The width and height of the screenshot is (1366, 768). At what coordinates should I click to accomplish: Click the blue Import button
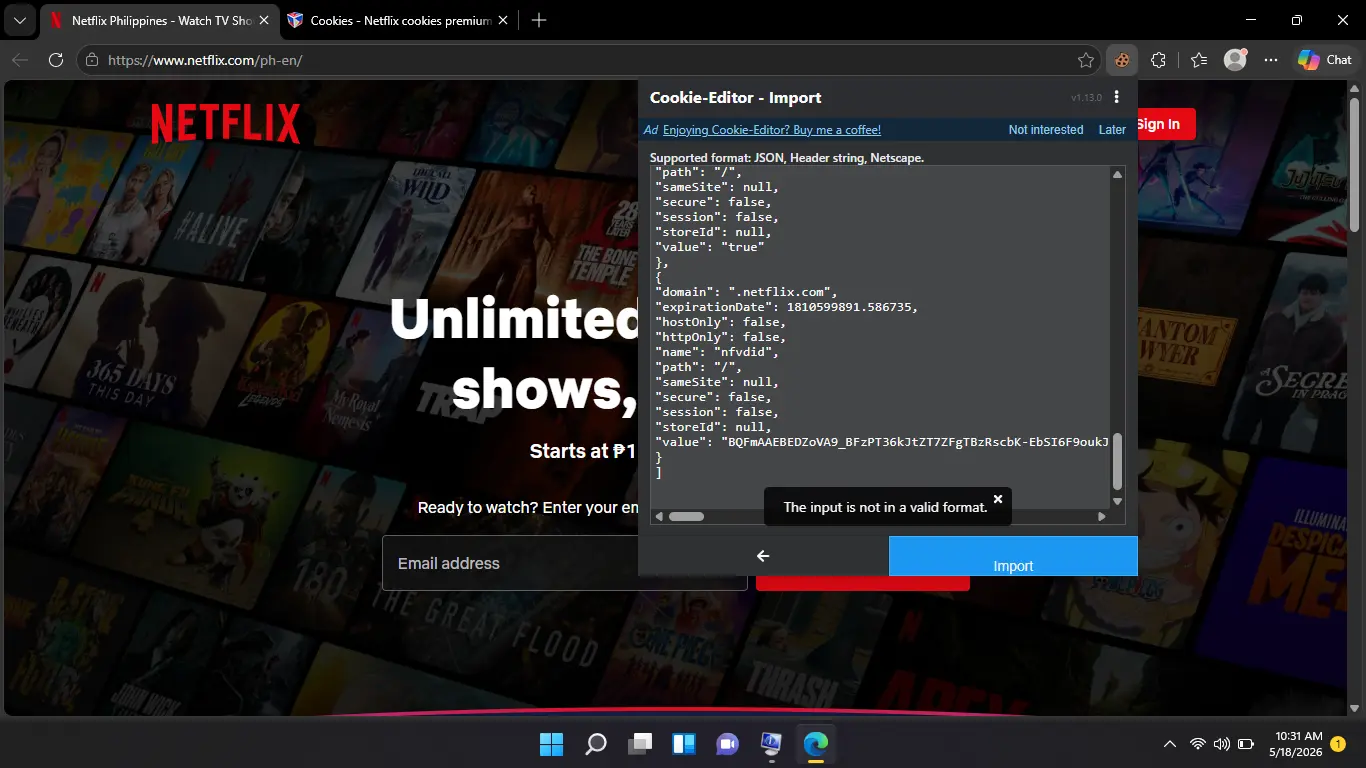click(1013, 556)
